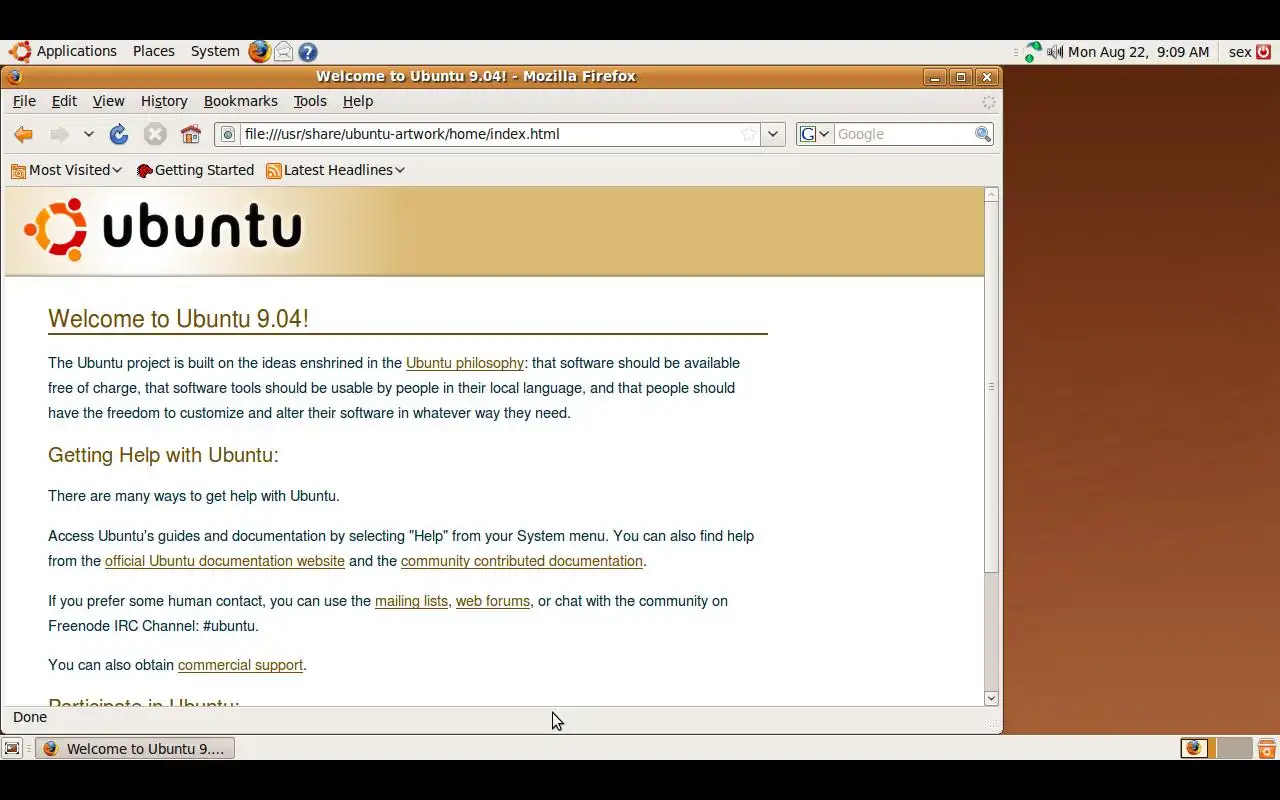Switch to the second workspace in switcher
The image size is (1280, 800).
(x=1234, y=748)
